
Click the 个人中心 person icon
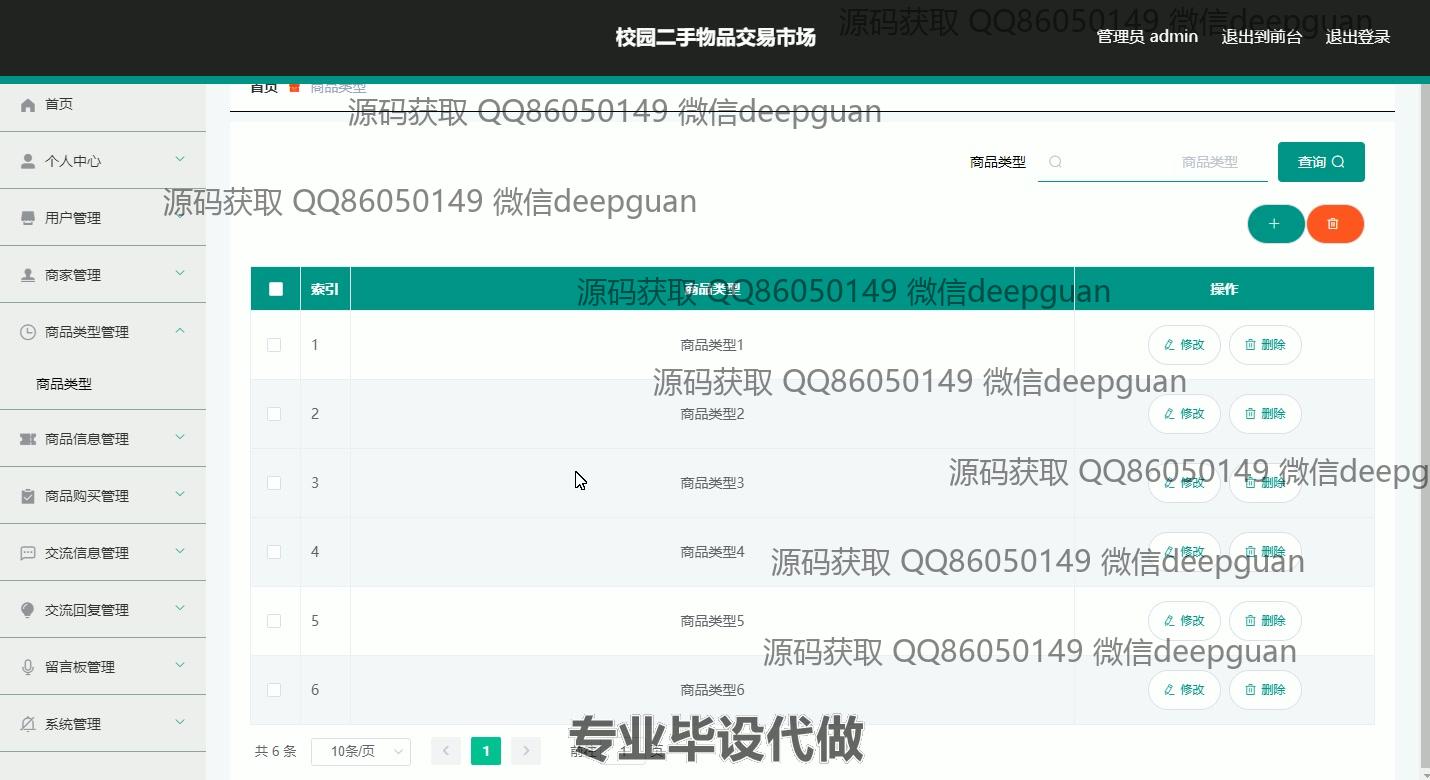pyautogui.click(x=28, y=161)
